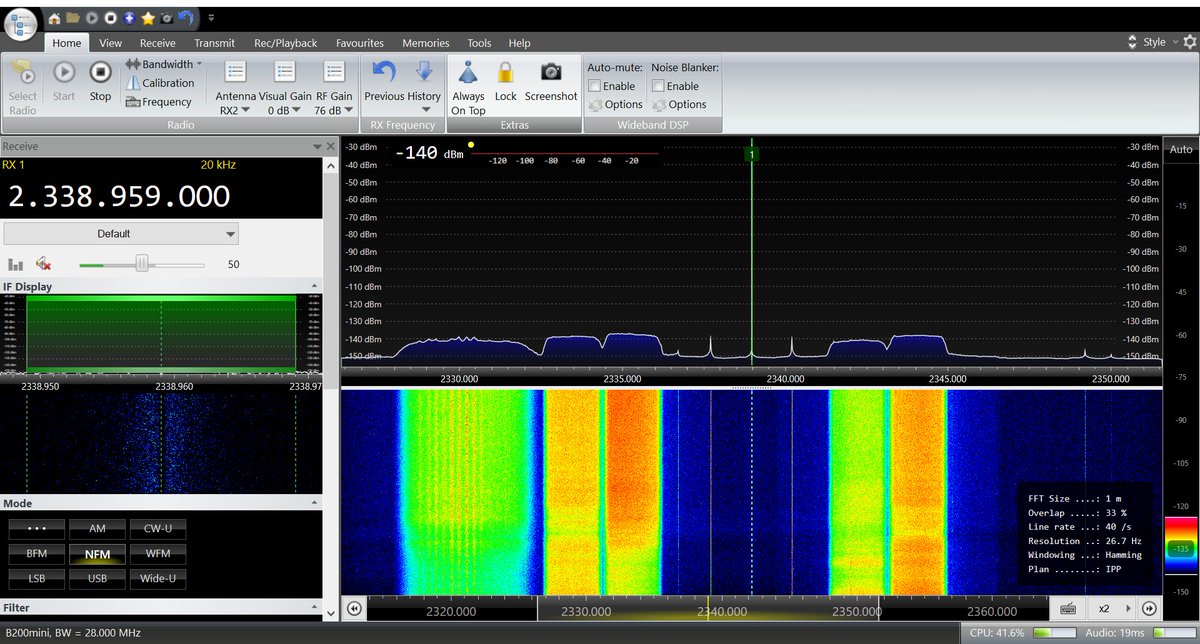This screenshot has height=644, width=1200.
Task: Click the play icon in quick access toolbar
Action: pyautogui.click(x=91, y=18)
